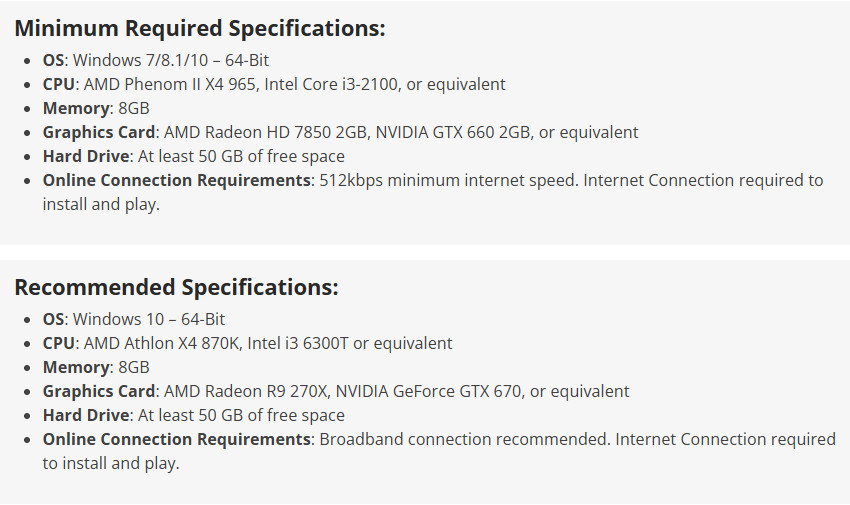Click the Hard Drive label under Recommended specs

(x=85, y=415)
